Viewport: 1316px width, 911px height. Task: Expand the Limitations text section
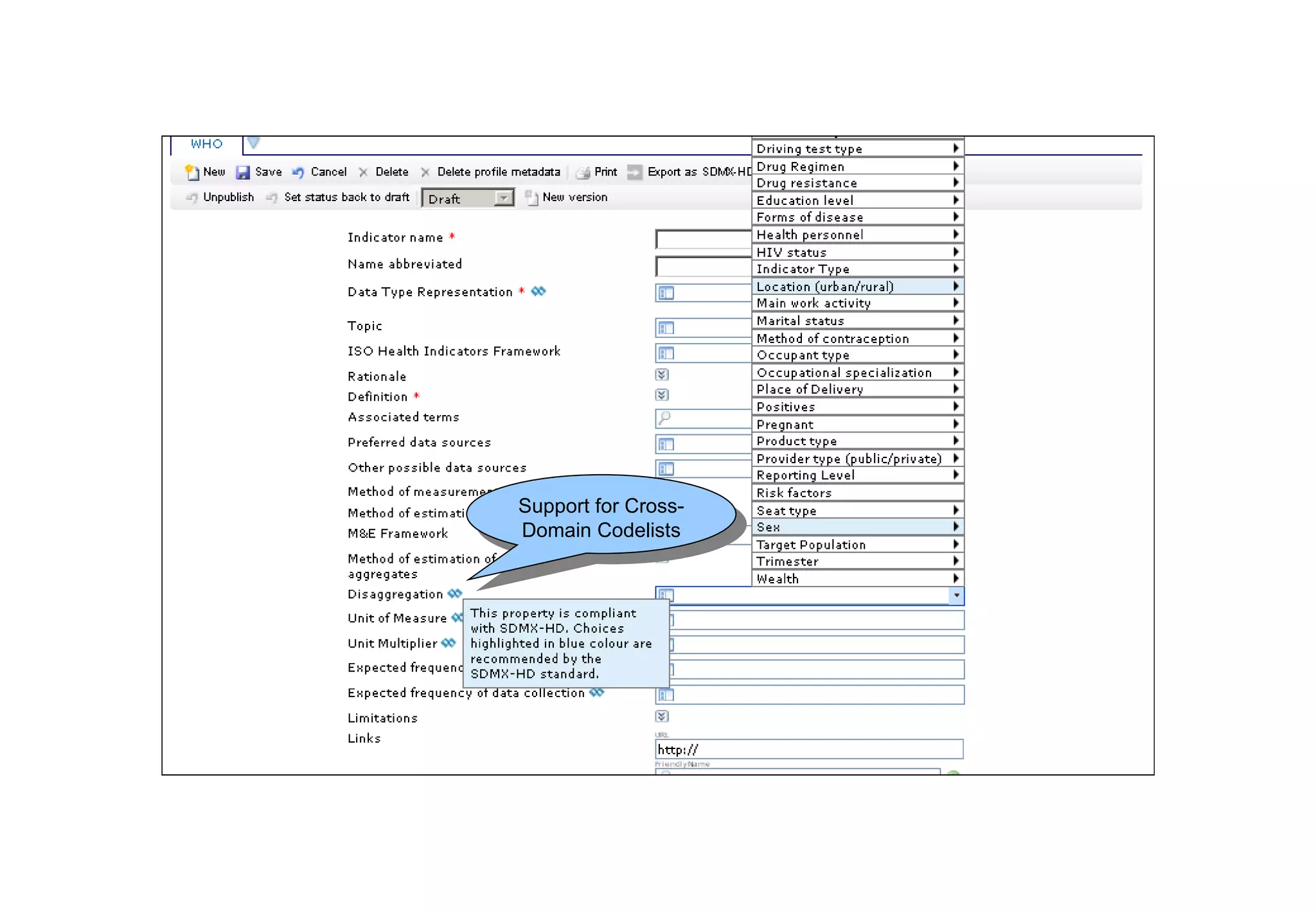(x=662, y=716)
